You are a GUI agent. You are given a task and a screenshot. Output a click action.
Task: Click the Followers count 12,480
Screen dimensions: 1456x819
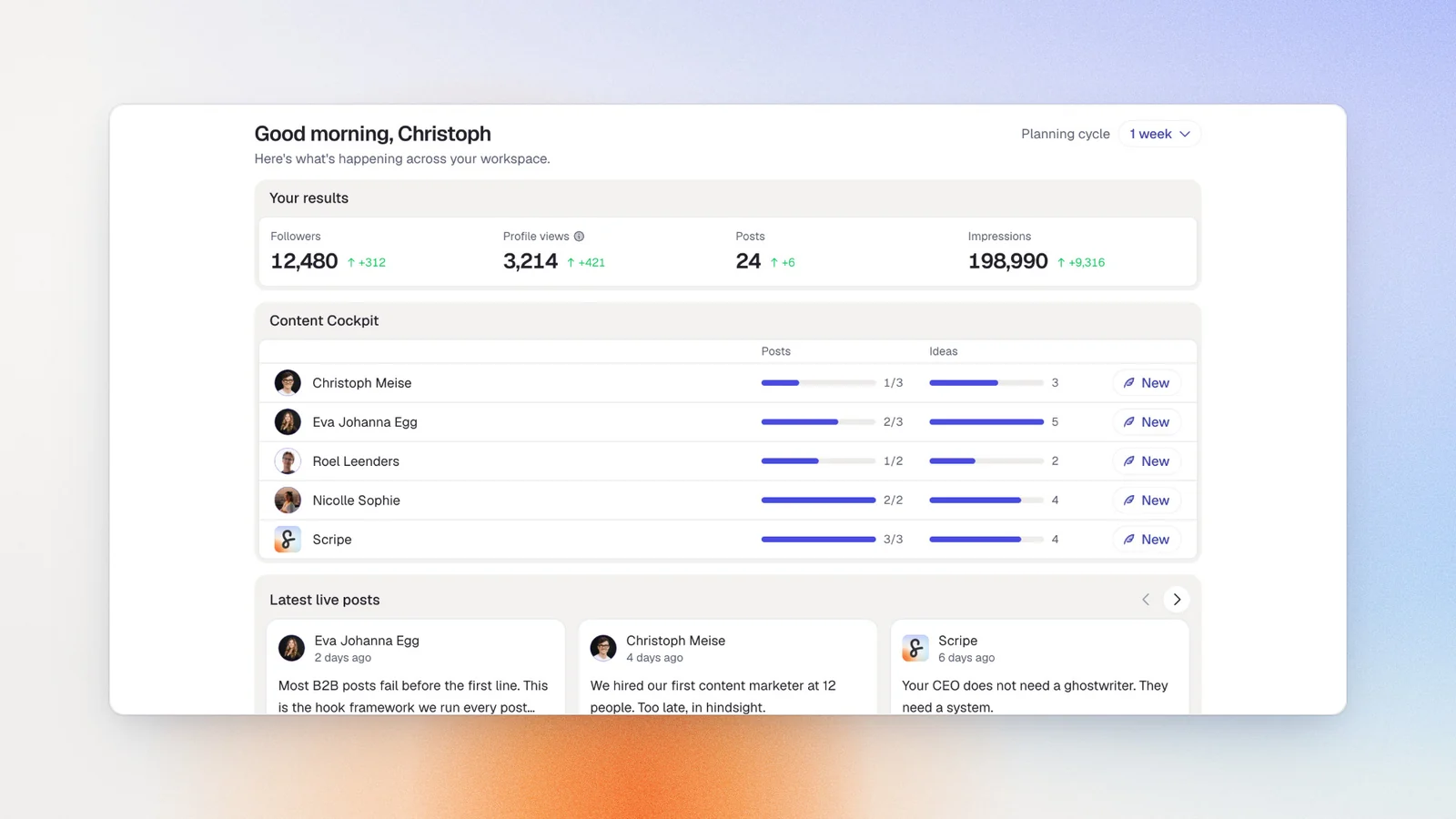pos(304,262)
